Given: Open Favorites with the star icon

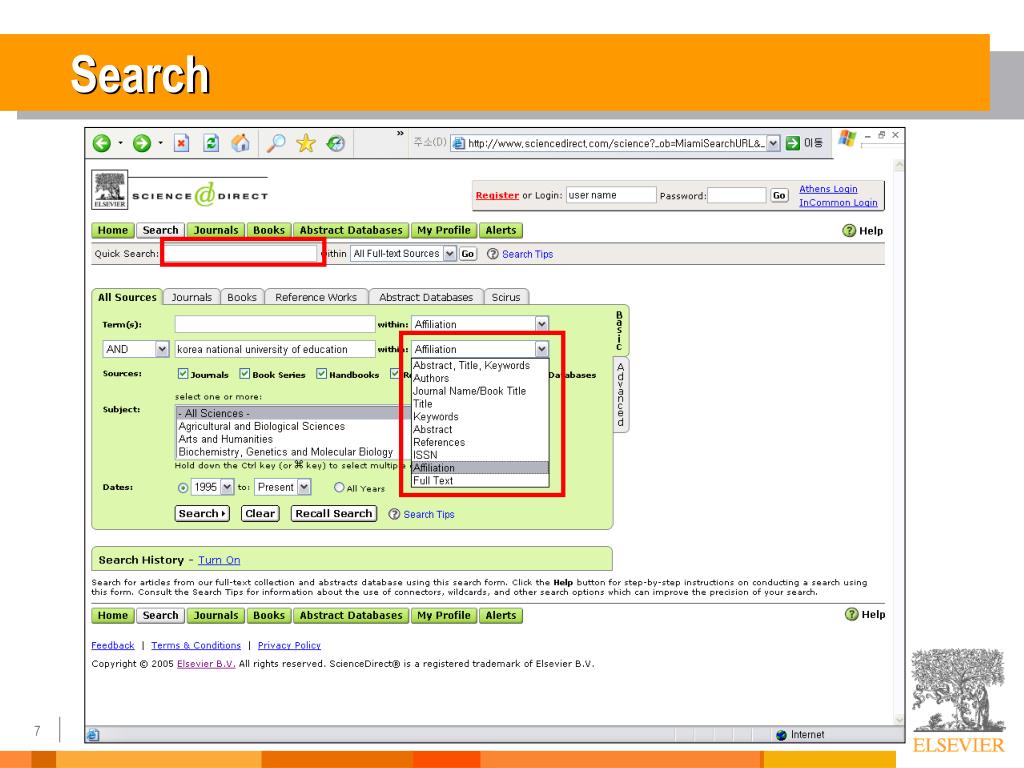Looking at the screenshot, I should (306, 143).
